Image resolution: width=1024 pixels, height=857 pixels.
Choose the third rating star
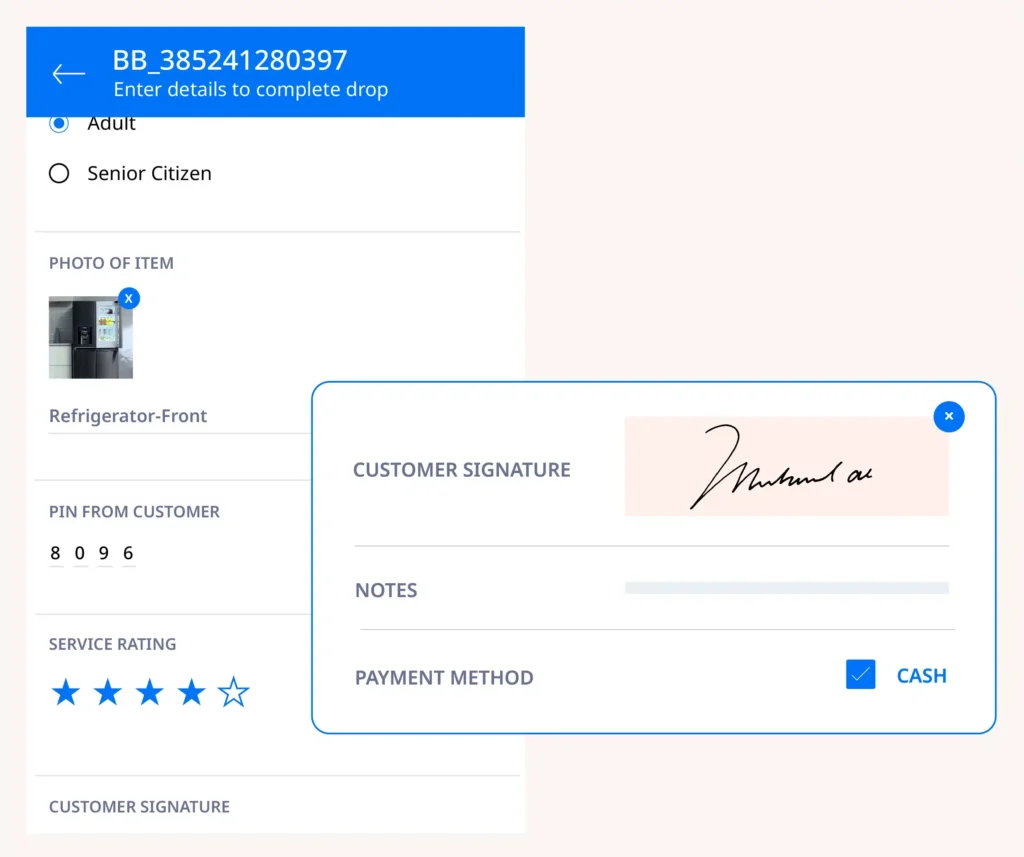(150, 692)
